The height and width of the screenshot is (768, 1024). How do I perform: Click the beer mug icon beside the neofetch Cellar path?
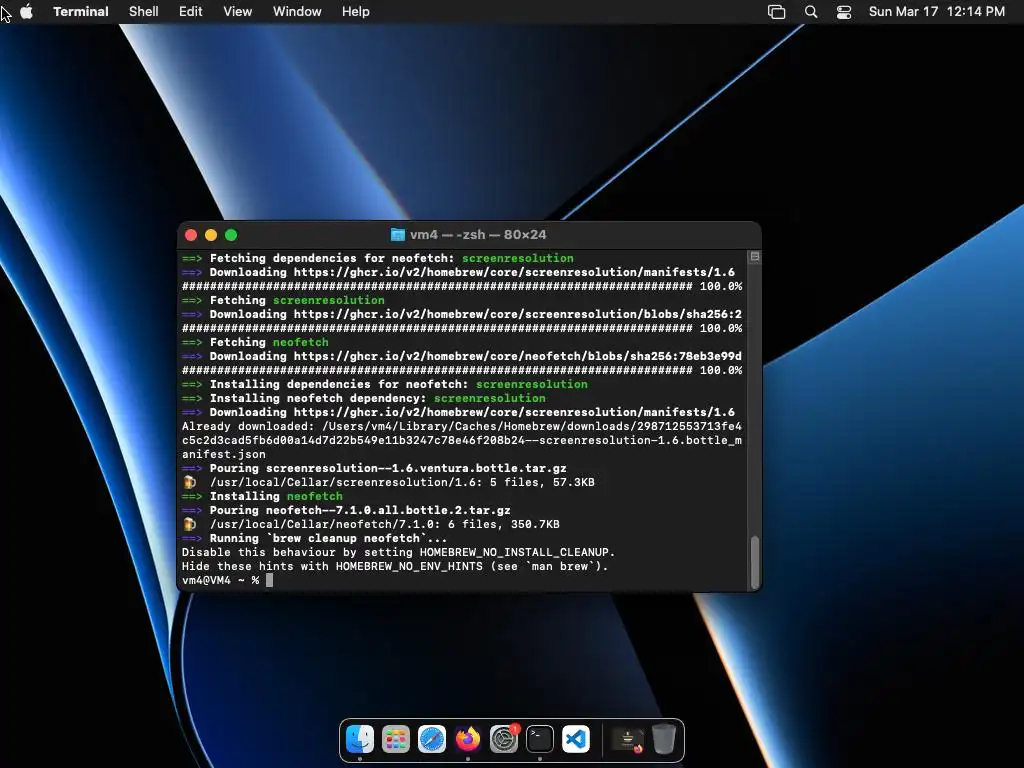click(x=189, y=524)
